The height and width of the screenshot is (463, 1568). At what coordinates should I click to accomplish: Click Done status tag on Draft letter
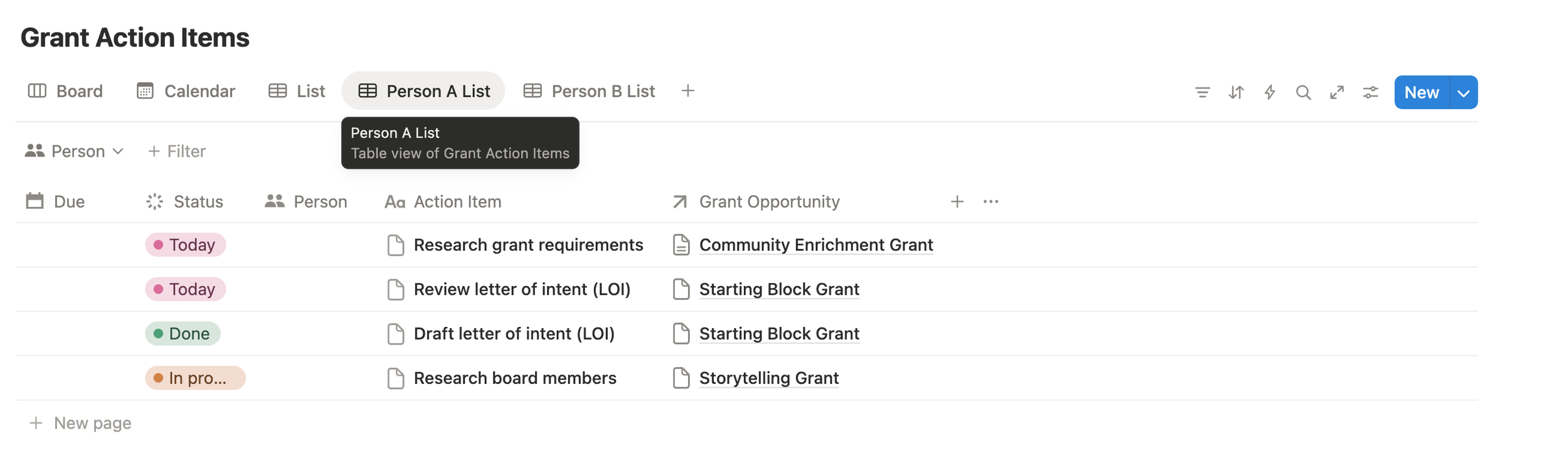point(183,334)
